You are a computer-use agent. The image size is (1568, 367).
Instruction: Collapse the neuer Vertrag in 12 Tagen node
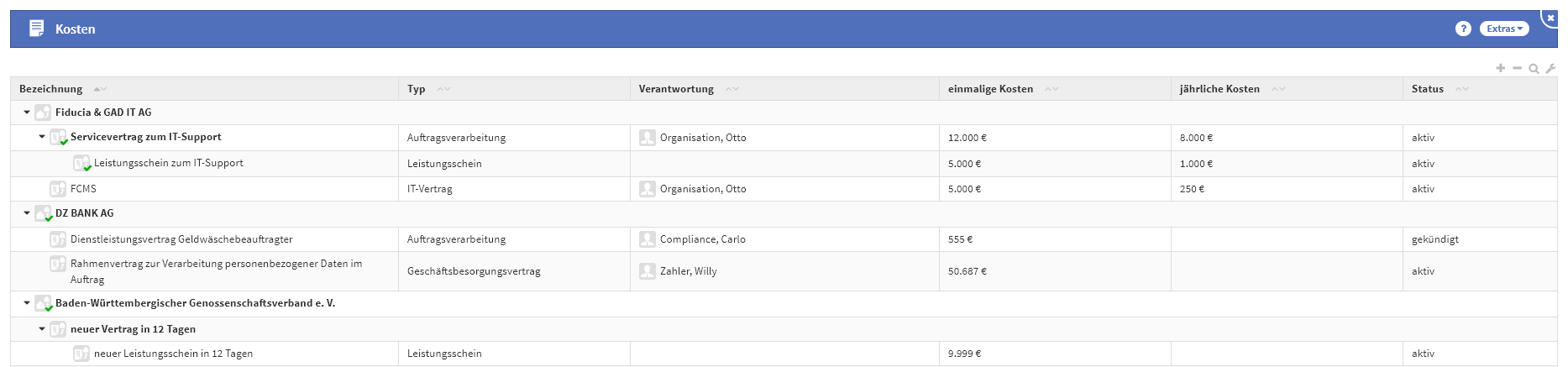point(42,329)
